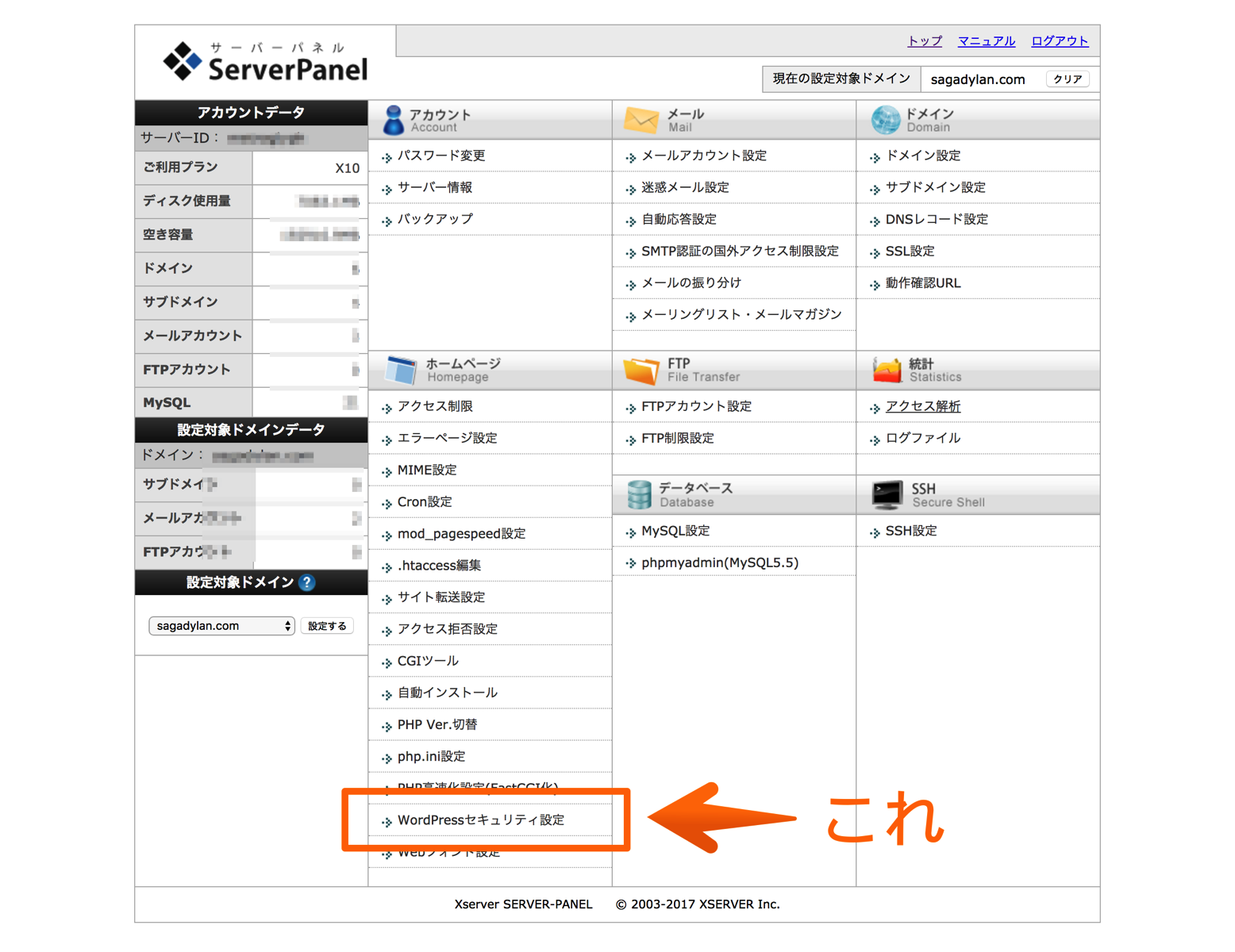Click the Statistics section chart icon
The image size is (1235, 952).
(x=887, y=370)
